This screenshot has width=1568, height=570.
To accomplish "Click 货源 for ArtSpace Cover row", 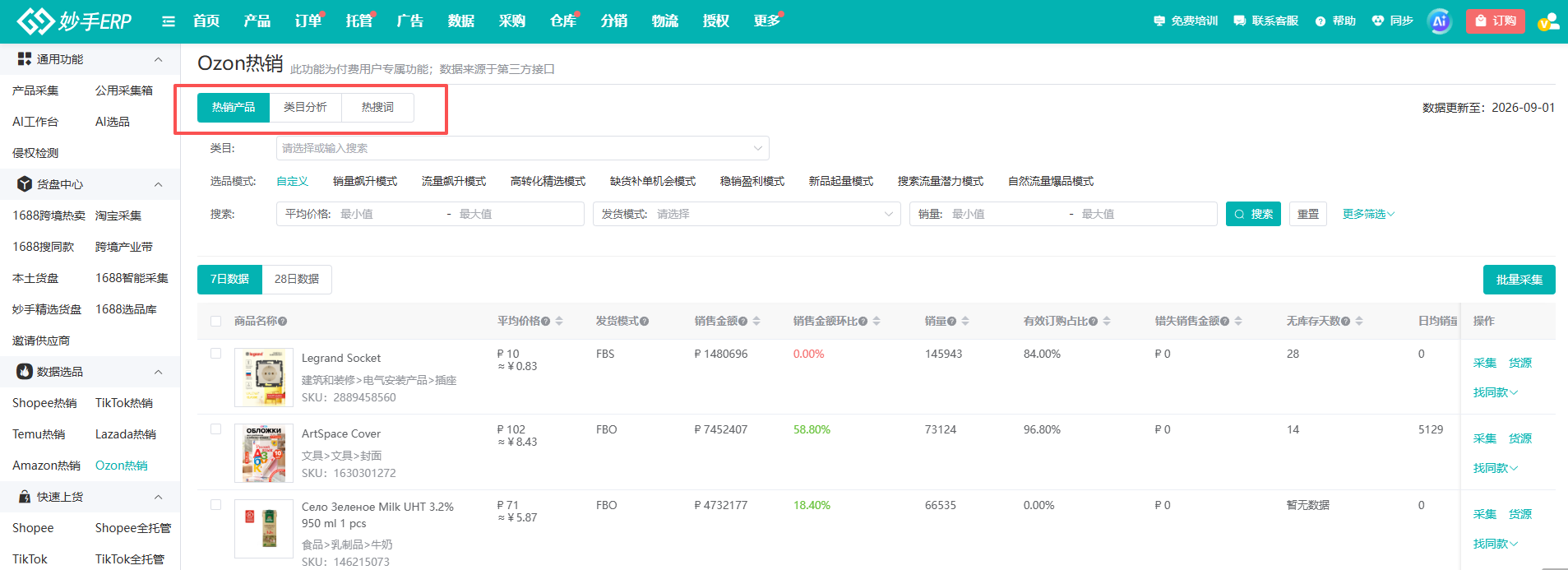I will pyautogui.click(x=1520, y=438).
